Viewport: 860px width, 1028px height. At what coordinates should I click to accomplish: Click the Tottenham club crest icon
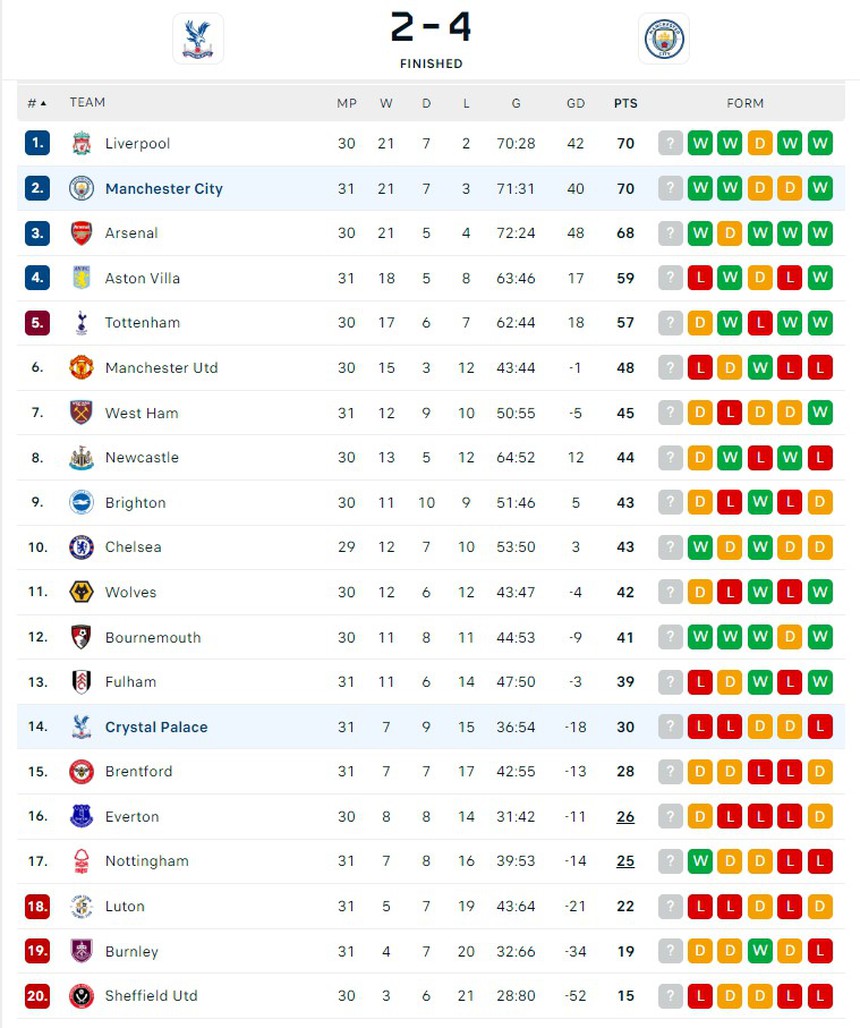click(81, 323)
